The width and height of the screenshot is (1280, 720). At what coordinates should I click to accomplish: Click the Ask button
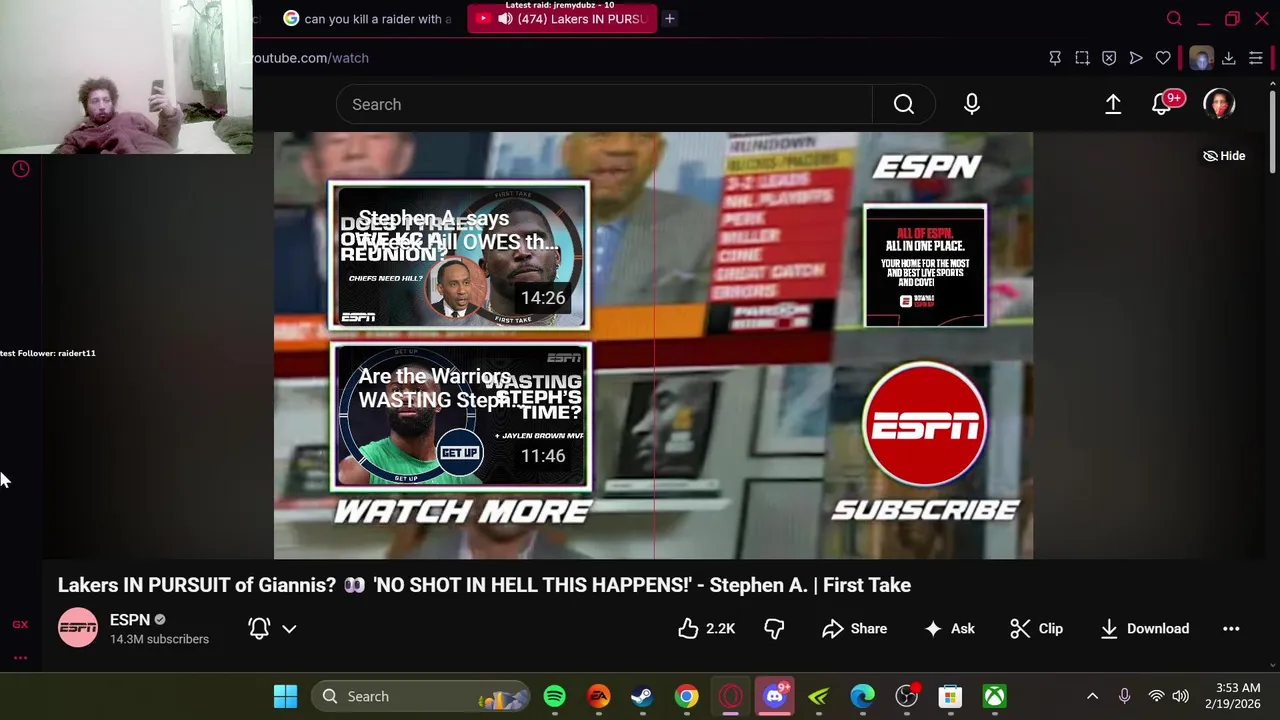[x=950, y=628]
